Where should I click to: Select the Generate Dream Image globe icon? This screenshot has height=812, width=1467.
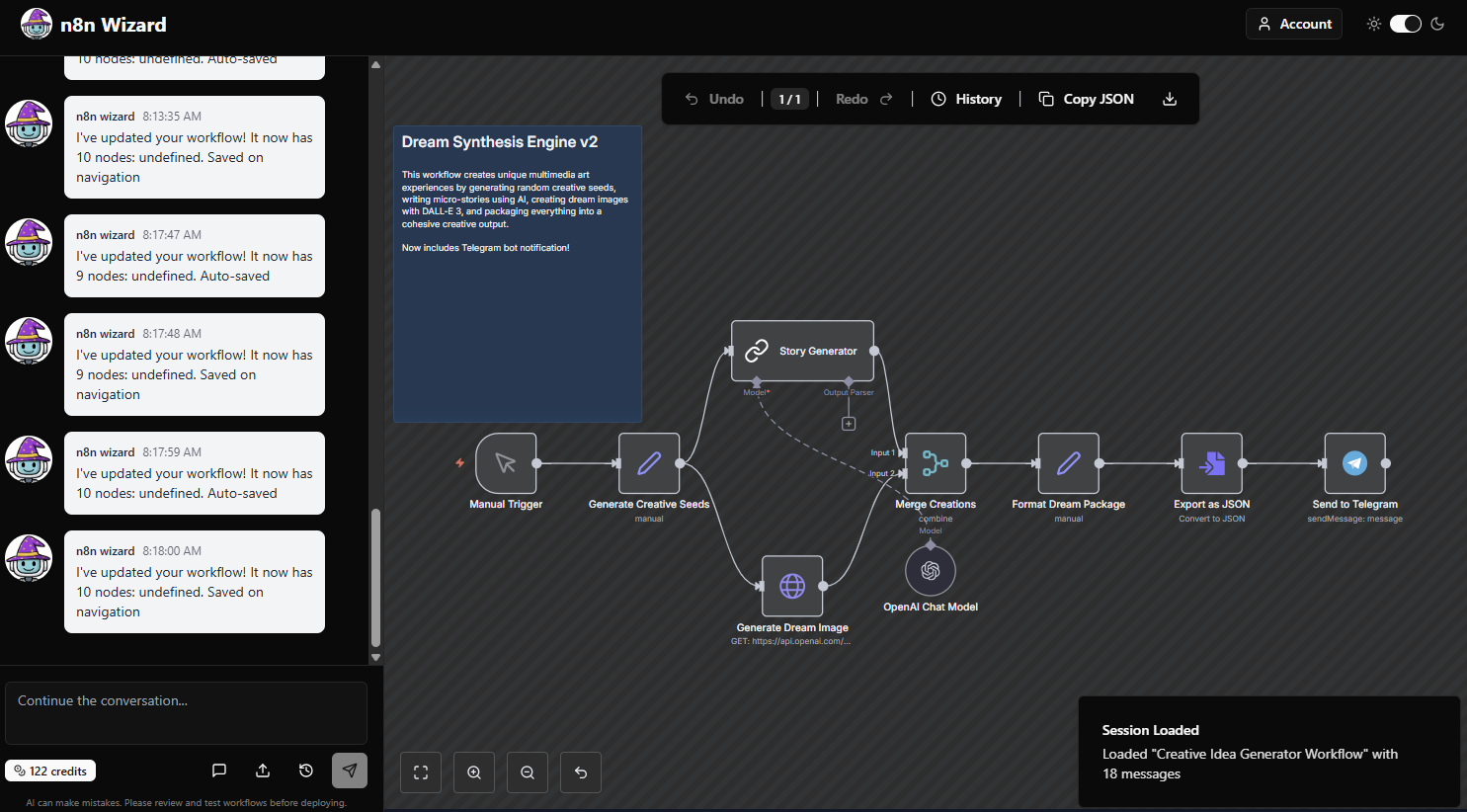(791, 585)
